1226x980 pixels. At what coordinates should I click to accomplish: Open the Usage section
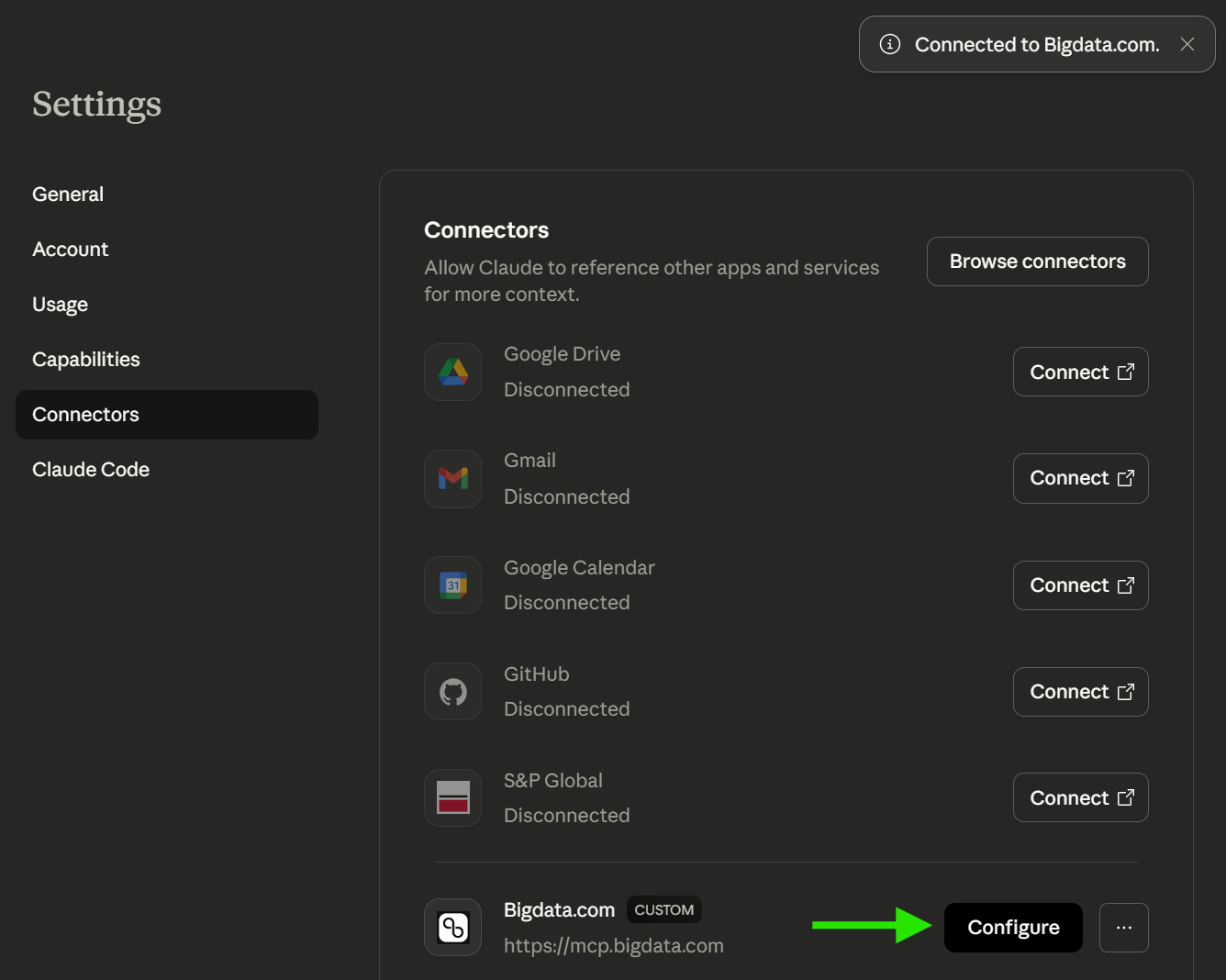tap(60, 305)
